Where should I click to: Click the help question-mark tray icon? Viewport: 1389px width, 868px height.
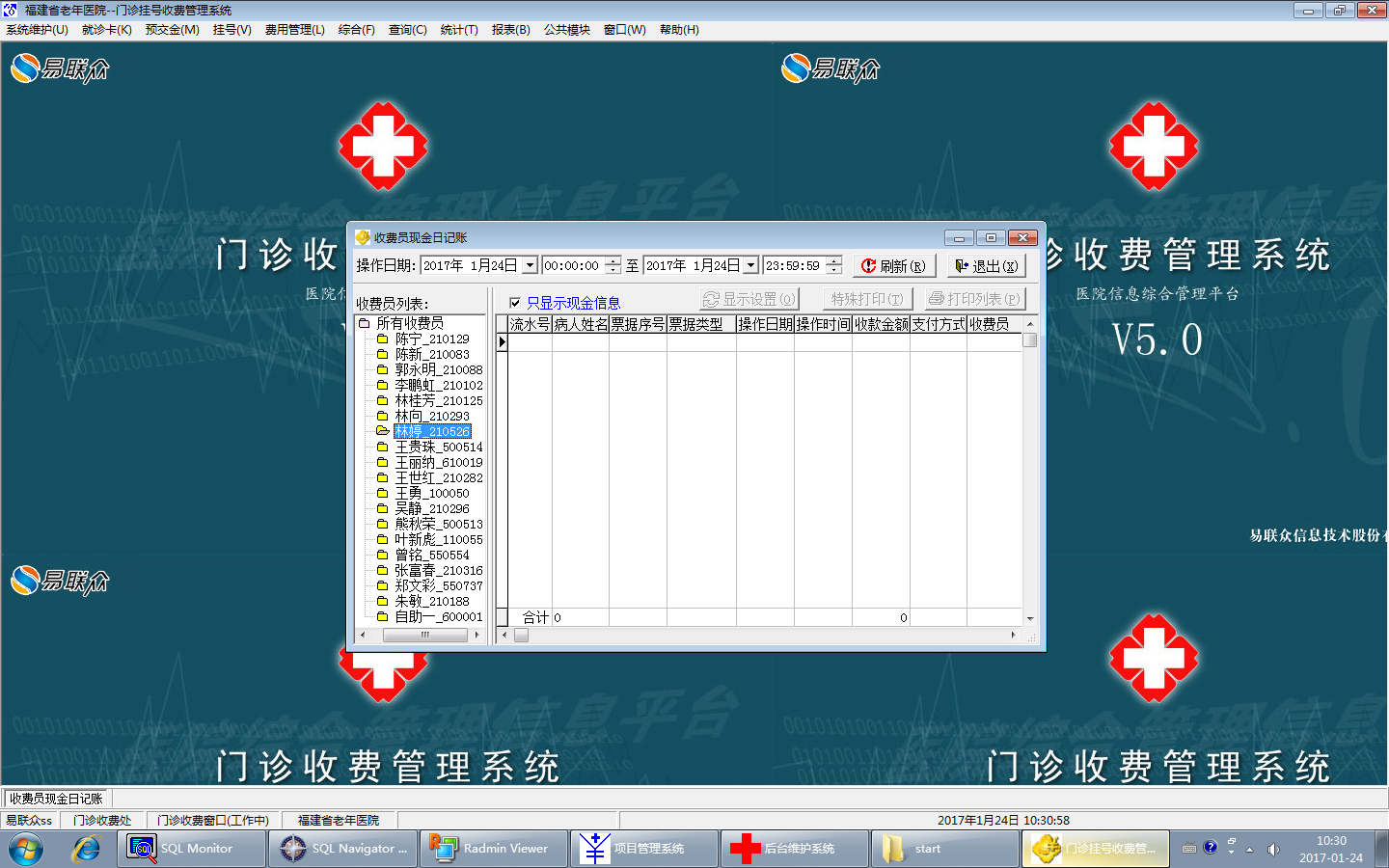1211,848
